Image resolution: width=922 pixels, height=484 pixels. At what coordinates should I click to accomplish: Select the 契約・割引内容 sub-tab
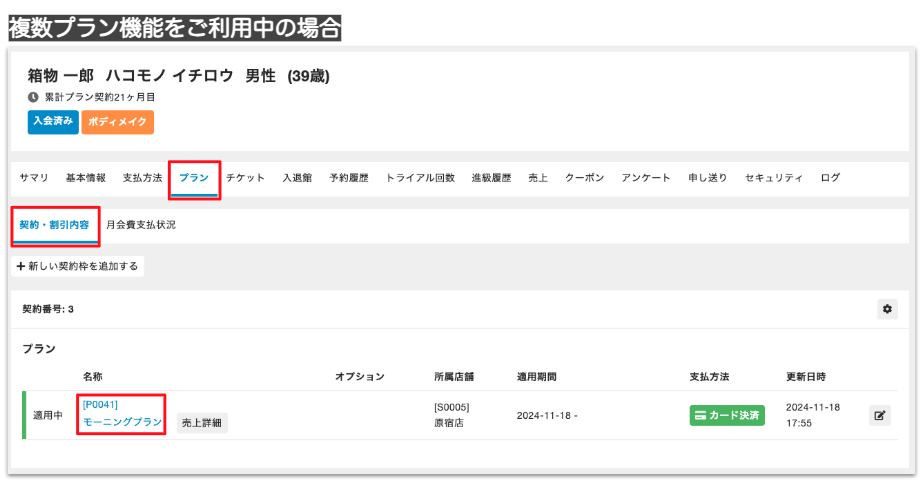click(54, 225)
